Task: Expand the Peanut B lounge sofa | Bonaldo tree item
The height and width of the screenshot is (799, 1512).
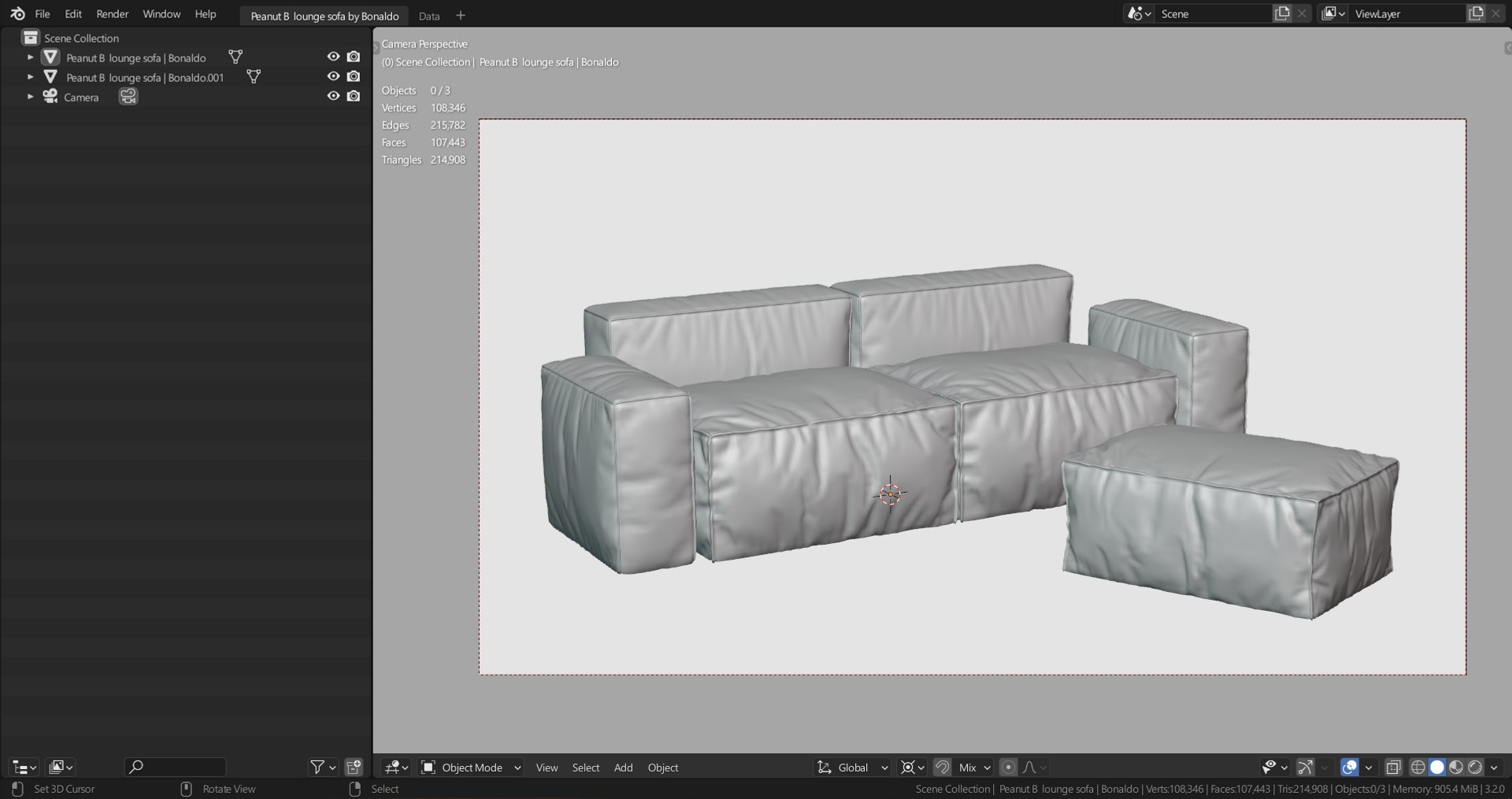Action: pyautogui.click(x=30, y=57)
